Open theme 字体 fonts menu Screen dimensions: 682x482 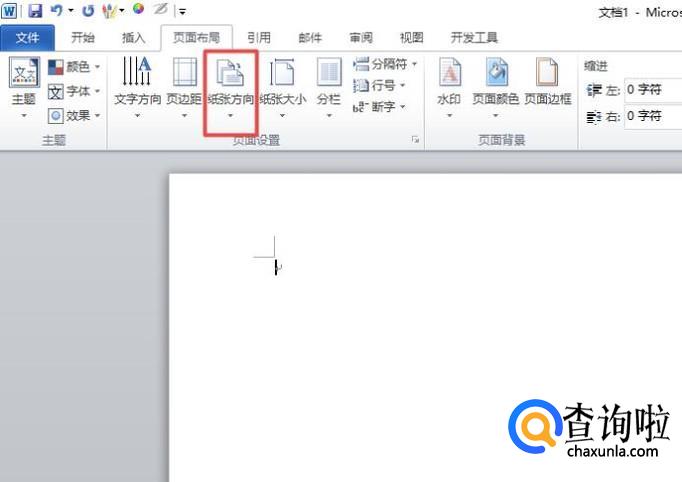point(74,91)
